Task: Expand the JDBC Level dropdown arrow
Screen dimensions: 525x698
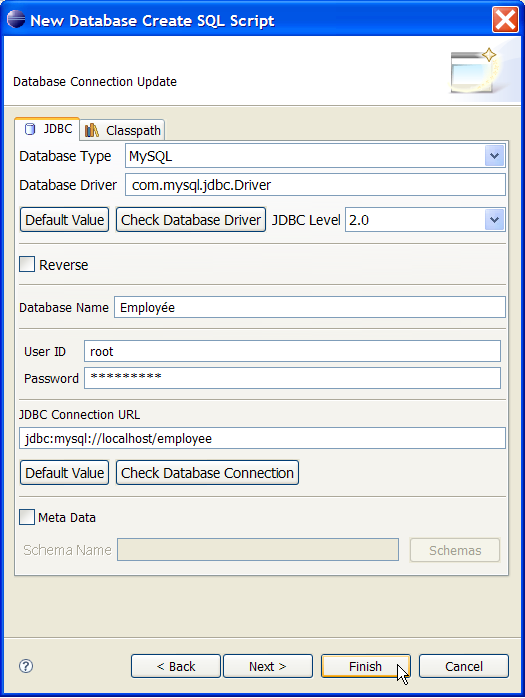Action: tap(494, 220)
